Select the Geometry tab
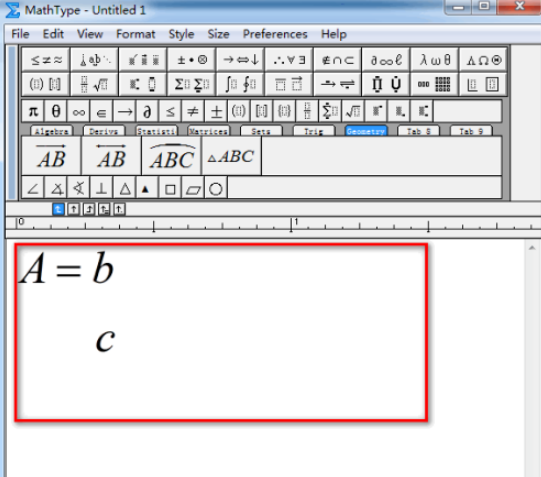The image size is (541, 477). [x=366, y=131]
